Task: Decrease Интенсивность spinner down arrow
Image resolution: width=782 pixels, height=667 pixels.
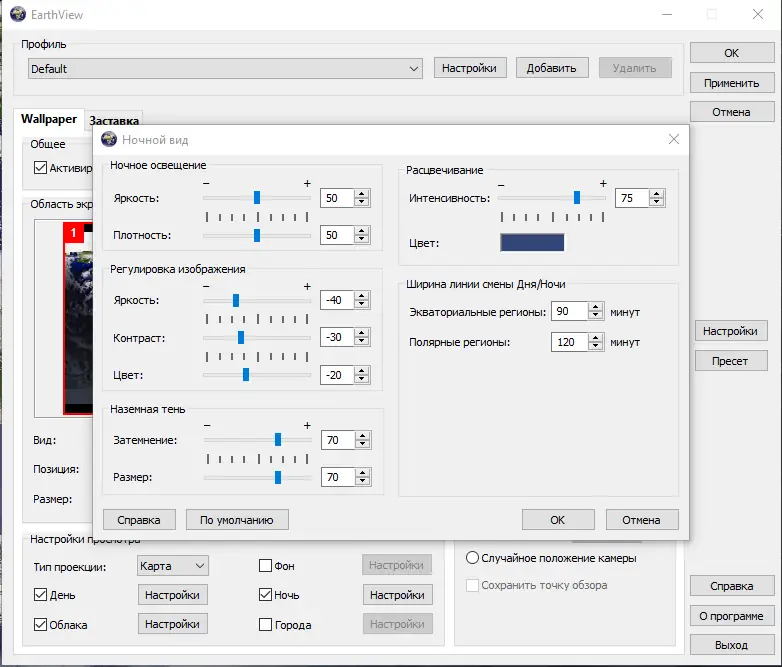Action: [x=657, y=202]
